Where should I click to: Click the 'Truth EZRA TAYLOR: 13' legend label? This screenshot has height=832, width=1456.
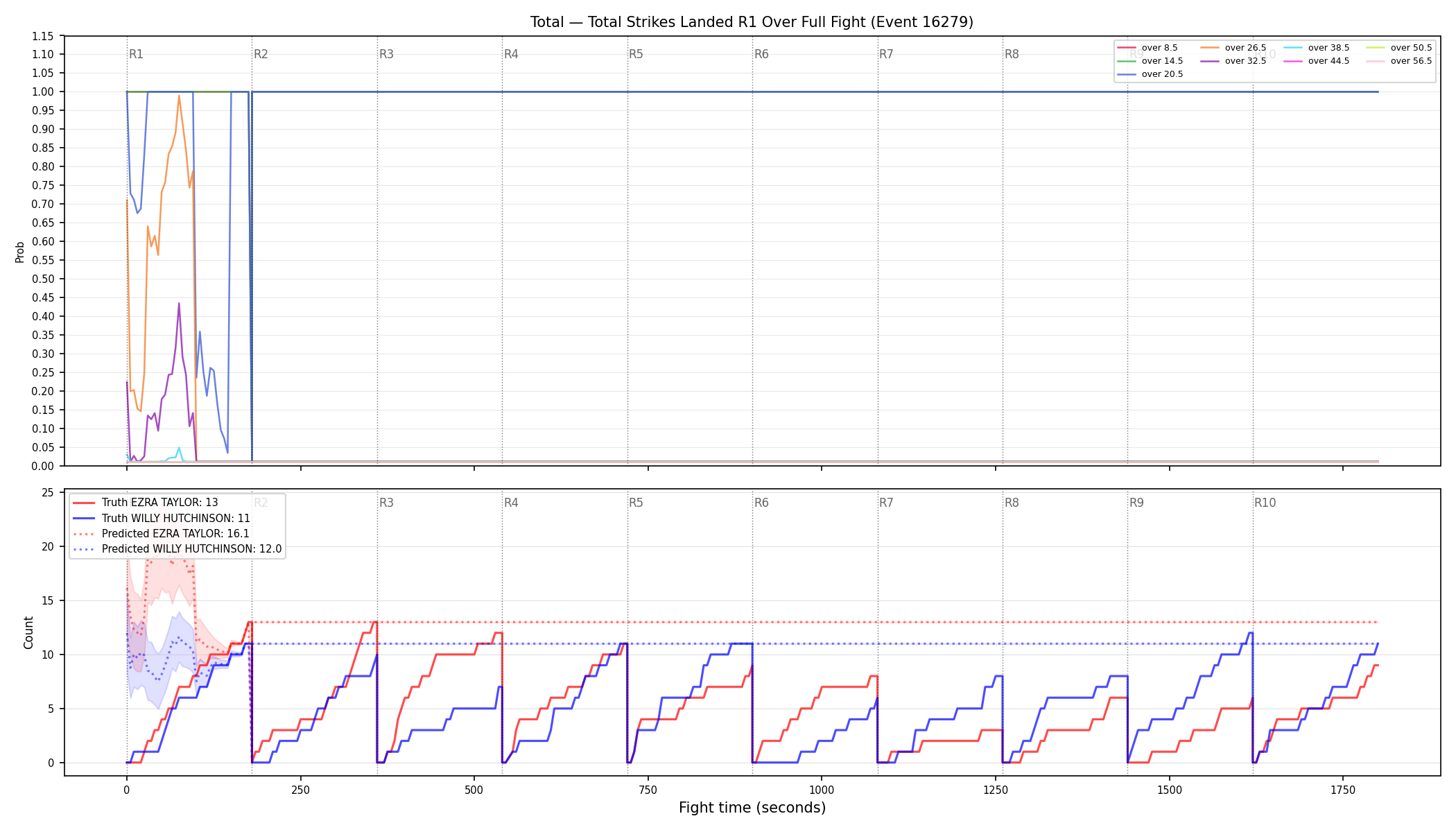tap(159, 503)
